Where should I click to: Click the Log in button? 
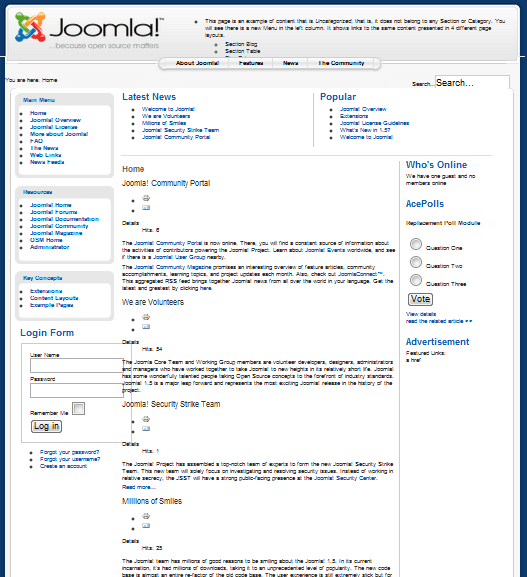pos(46,426)
